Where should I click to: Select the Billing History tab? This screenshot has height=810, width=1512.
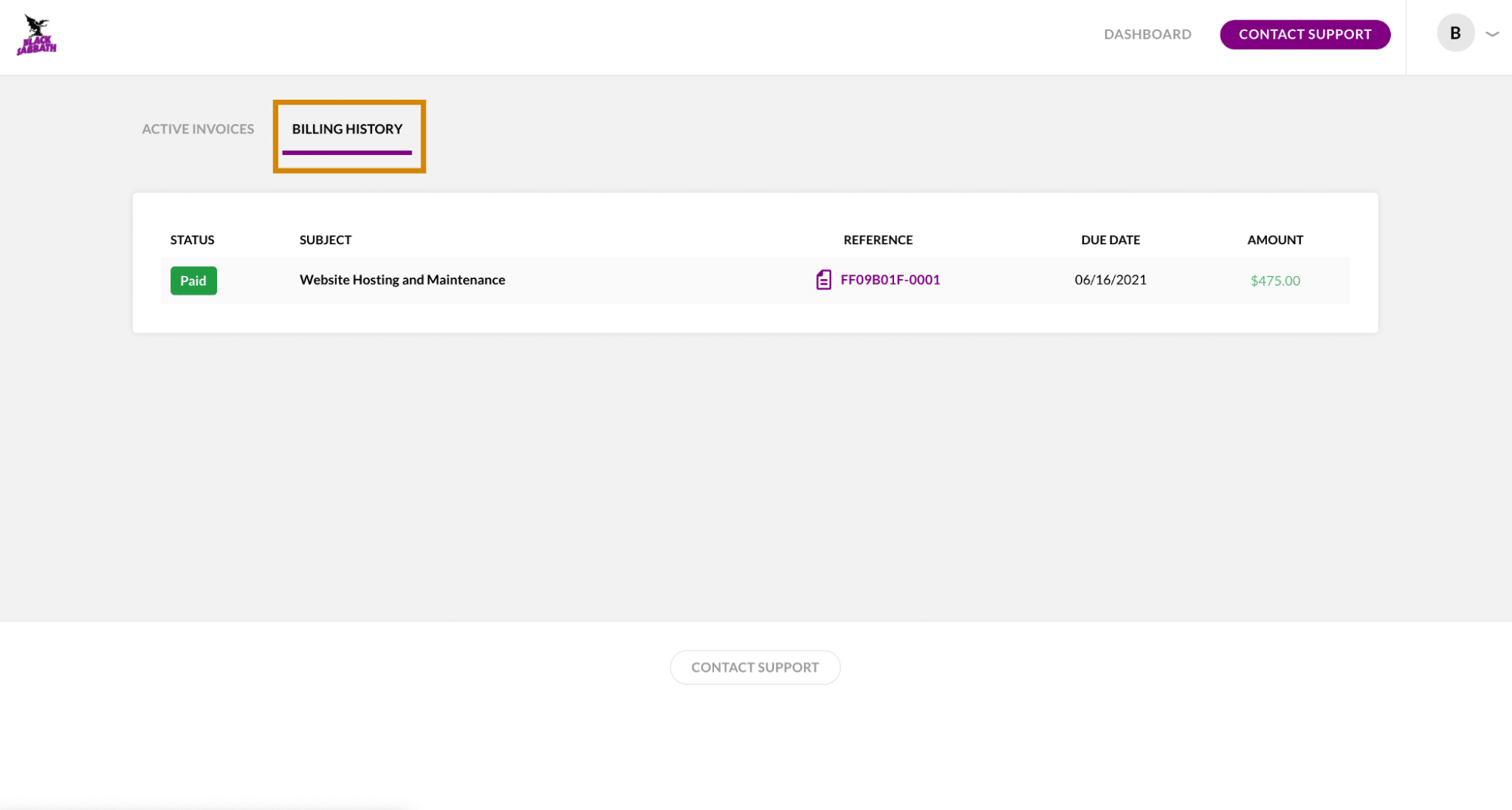click(x=347, y=129)
